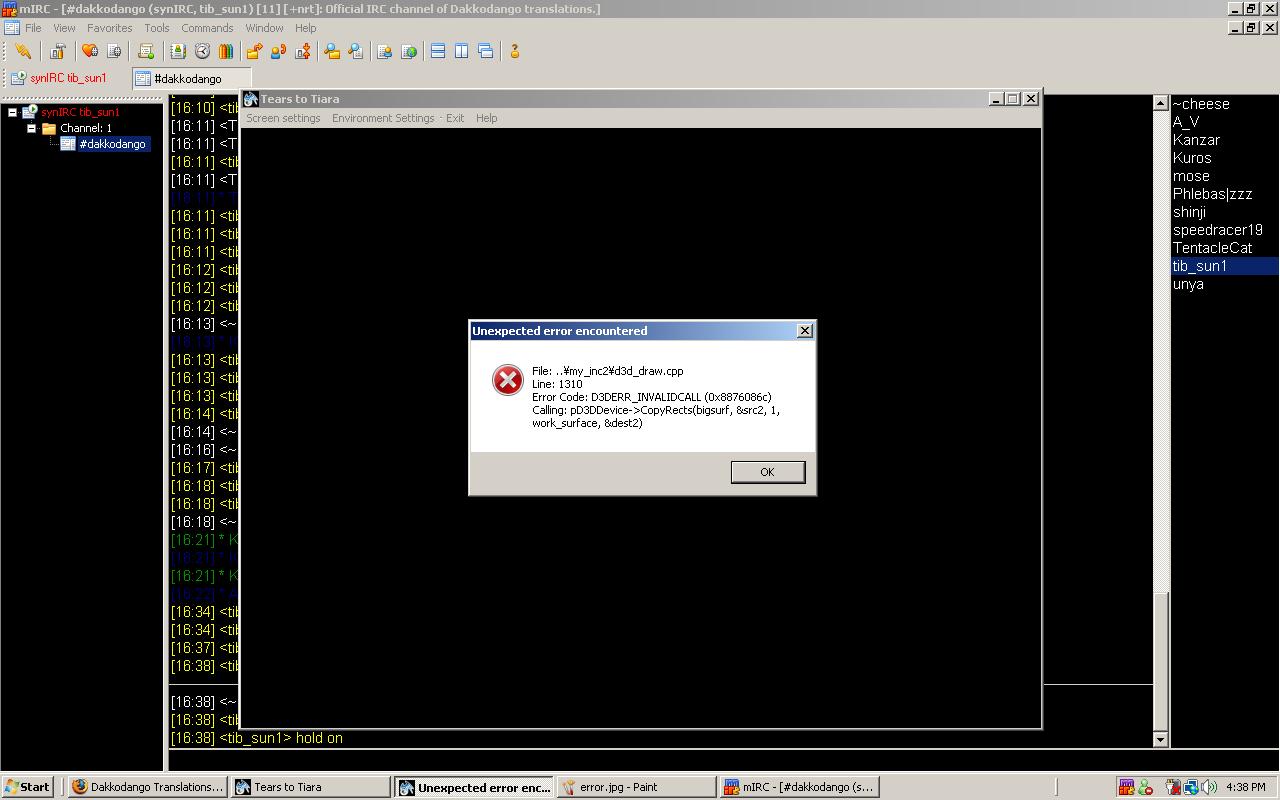Select unya in the nick list
1280x800 pixels.
click(1188, 284)
